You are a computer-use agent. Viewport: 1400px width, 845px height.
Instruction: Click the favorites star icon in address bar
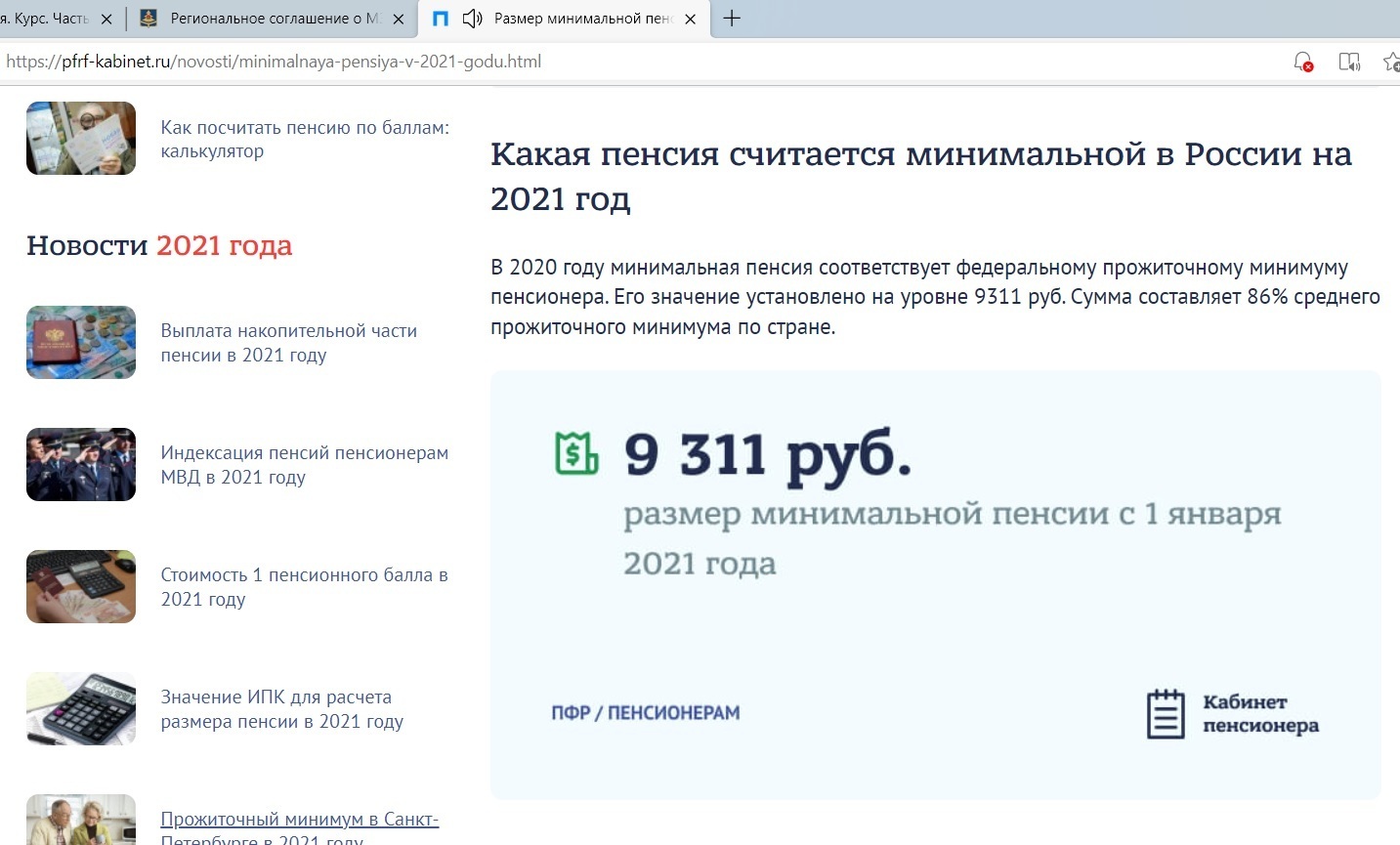click(1391, 62)
